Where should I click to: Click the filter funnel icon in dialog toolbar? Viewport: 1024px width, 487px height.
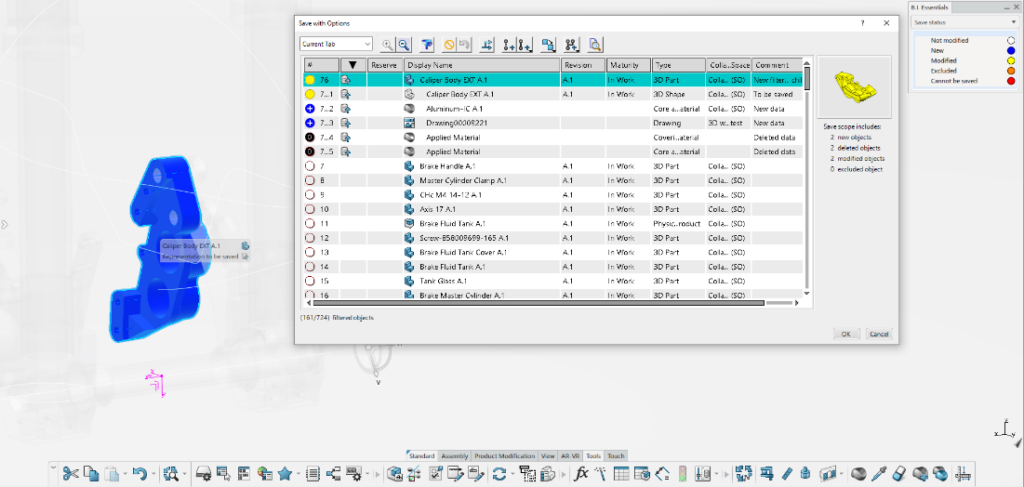point(426,44)
